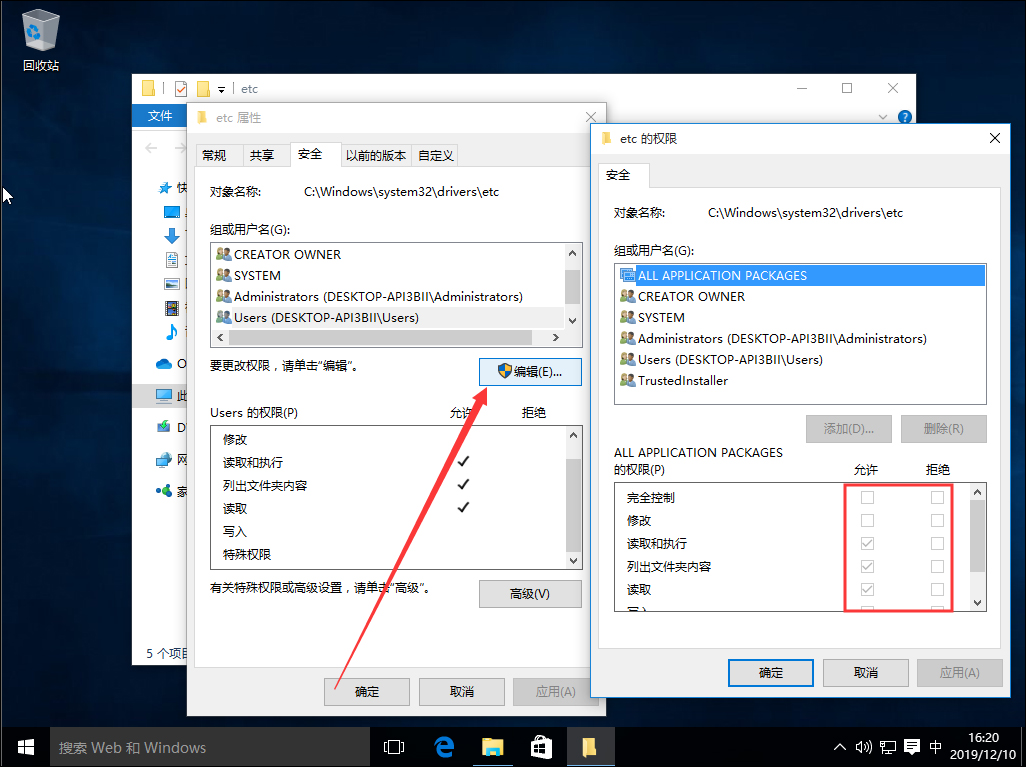Open the Action Center tray icon
This screenshot has height=767, width=1026.
coord(911,746)
